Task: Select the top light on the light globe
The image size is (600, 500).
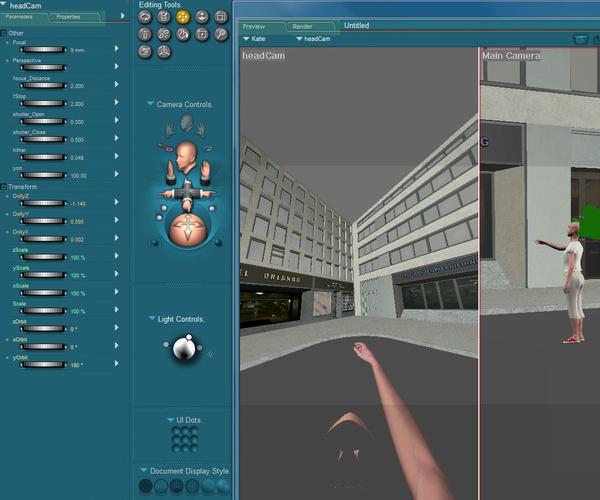Action: [189, 337]
